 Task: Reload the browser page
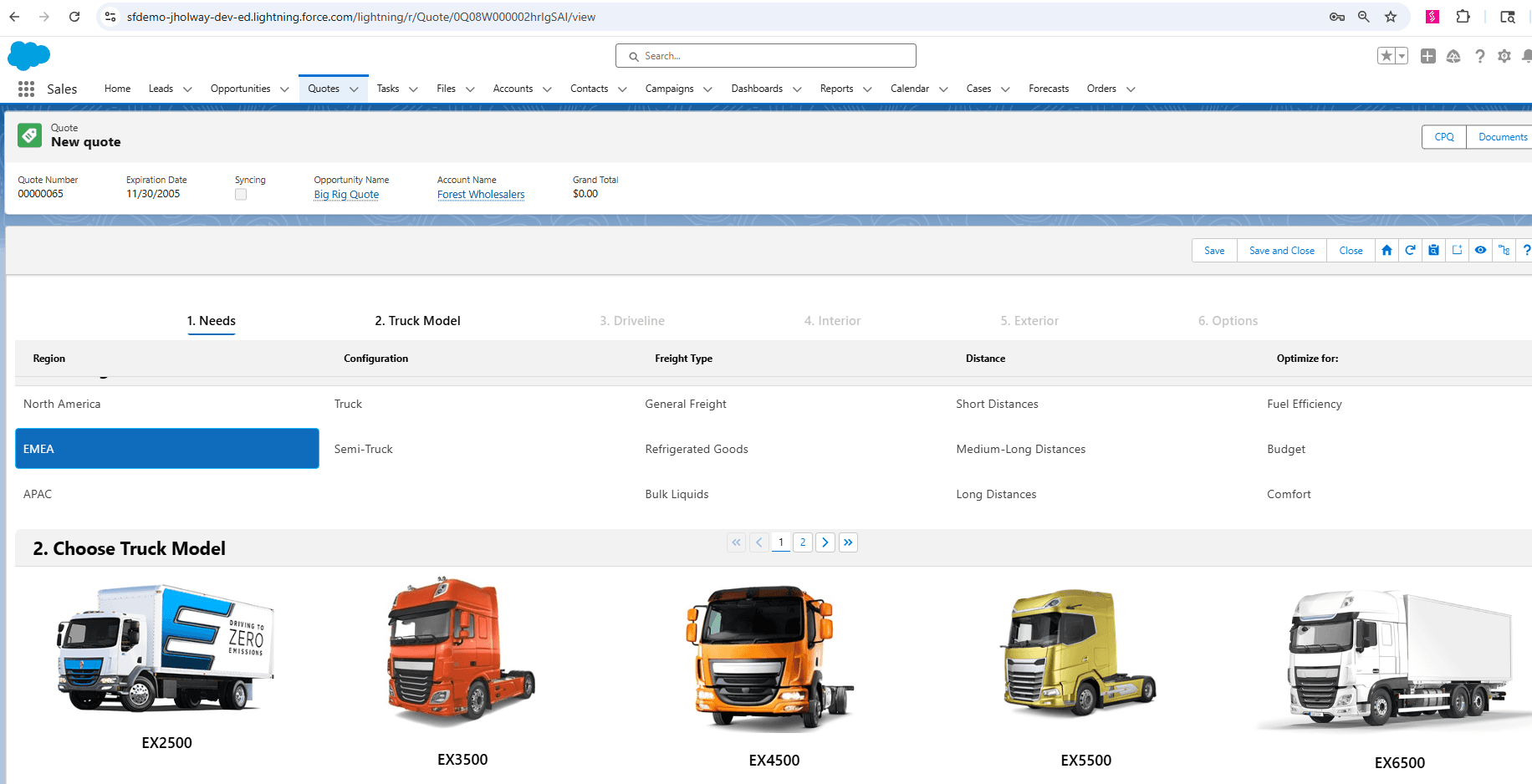tap(74, 17)
